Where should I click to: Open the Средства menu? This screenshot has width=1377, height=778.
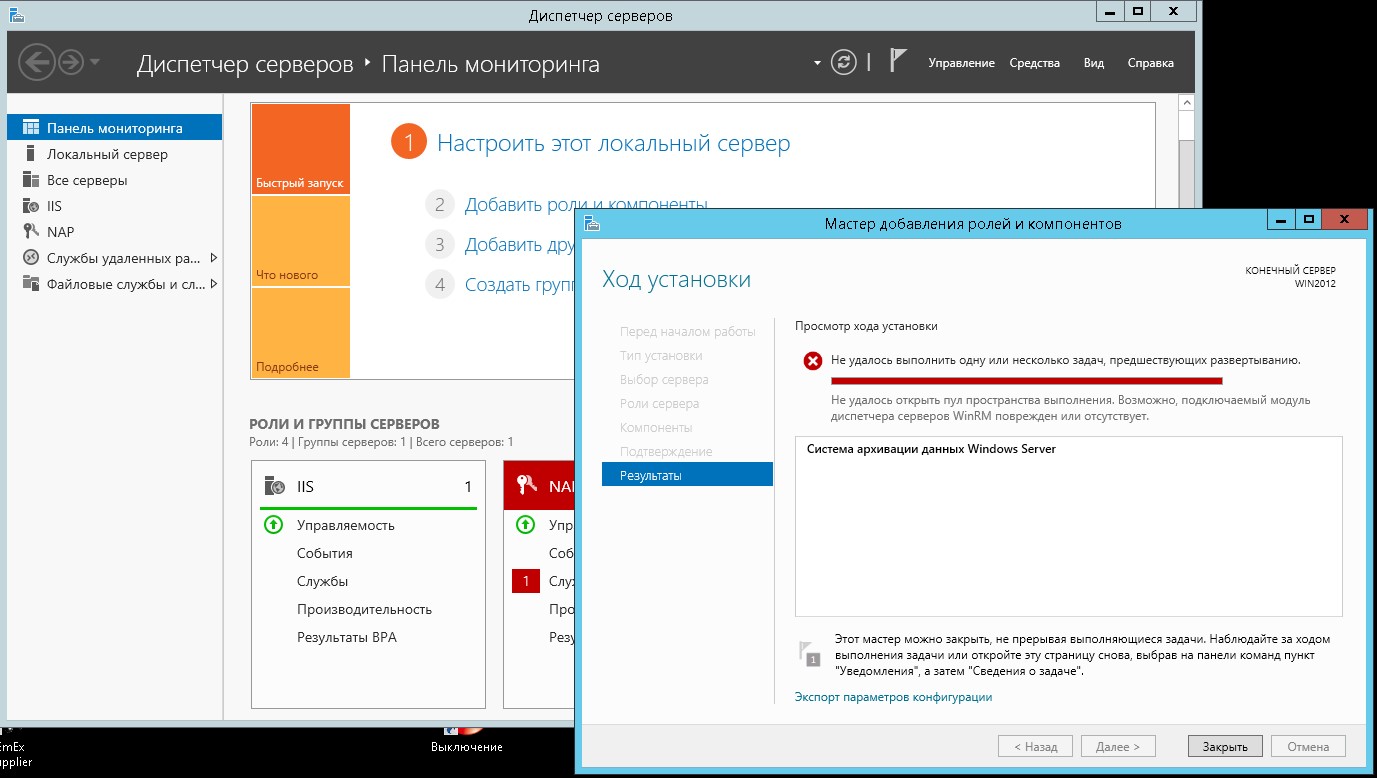click(x=1035, y=63)
